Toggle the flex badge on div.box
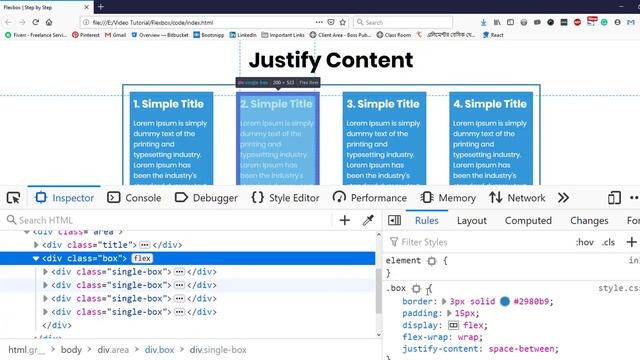Image resolution: width=640 pixels, height=360 pixels. pyautogui.click(x=142, y=258)
